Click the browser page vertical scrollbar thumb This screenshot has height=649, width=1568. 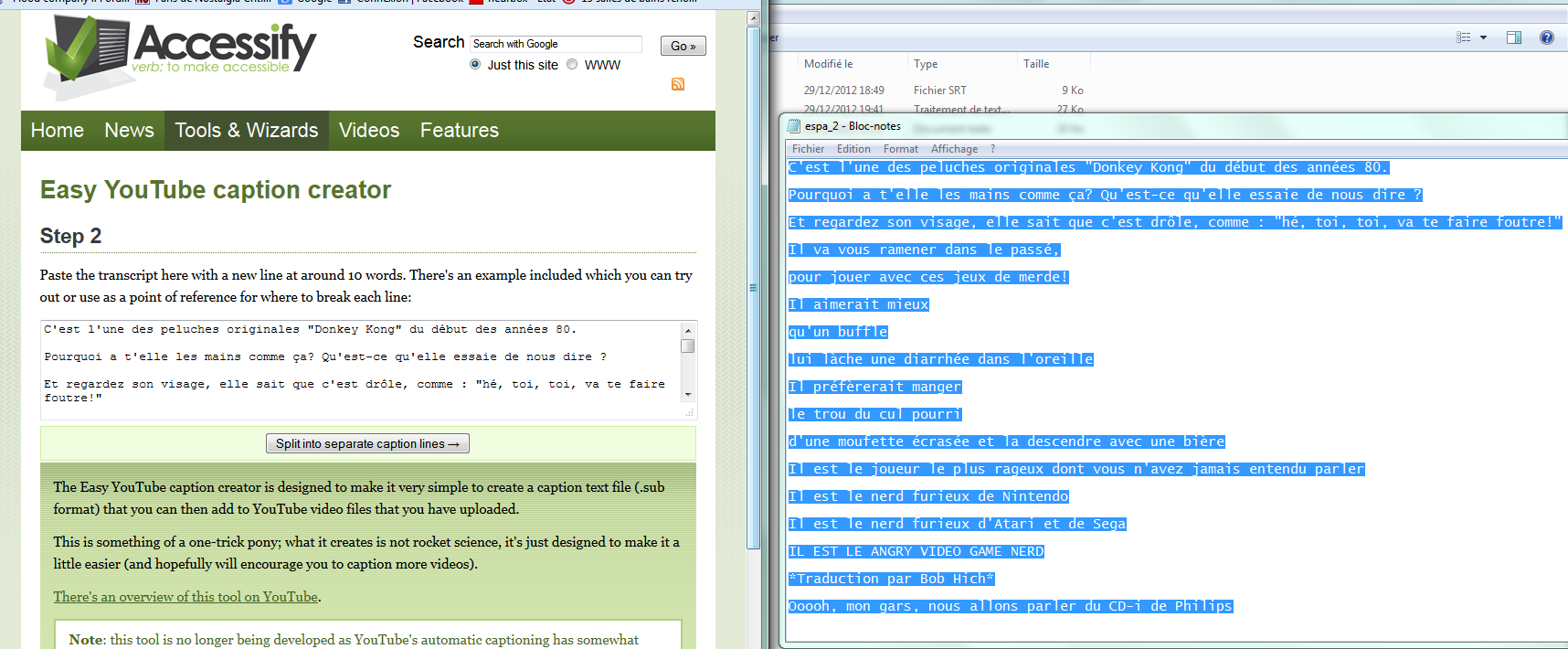pyautogui.click(x=754, y=288)
